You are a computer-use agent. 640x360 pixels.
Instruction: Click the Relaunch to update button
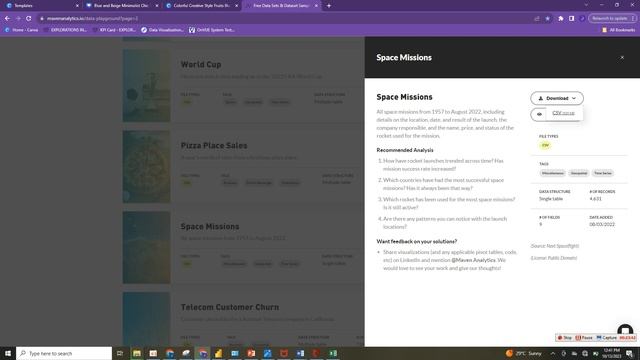click(612, 18)
